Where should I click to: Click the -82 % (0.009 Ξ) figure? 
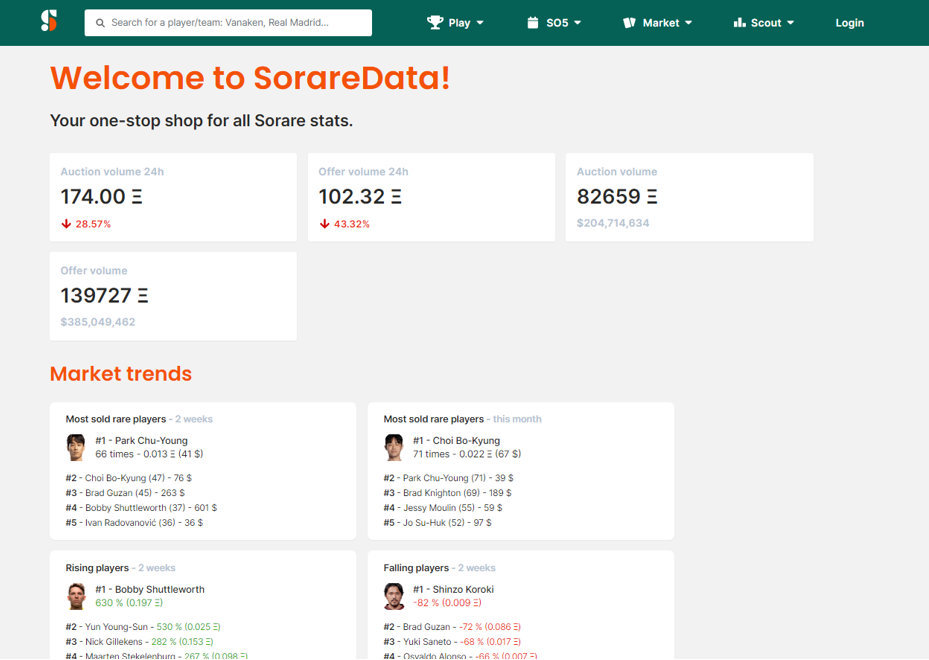pos(447,603)
